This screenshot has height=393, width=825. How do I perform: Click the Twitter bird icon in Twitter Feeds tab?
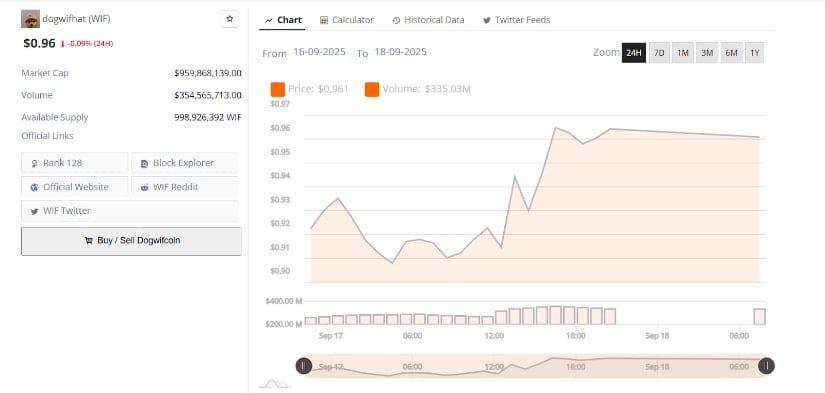pos(487,21)
